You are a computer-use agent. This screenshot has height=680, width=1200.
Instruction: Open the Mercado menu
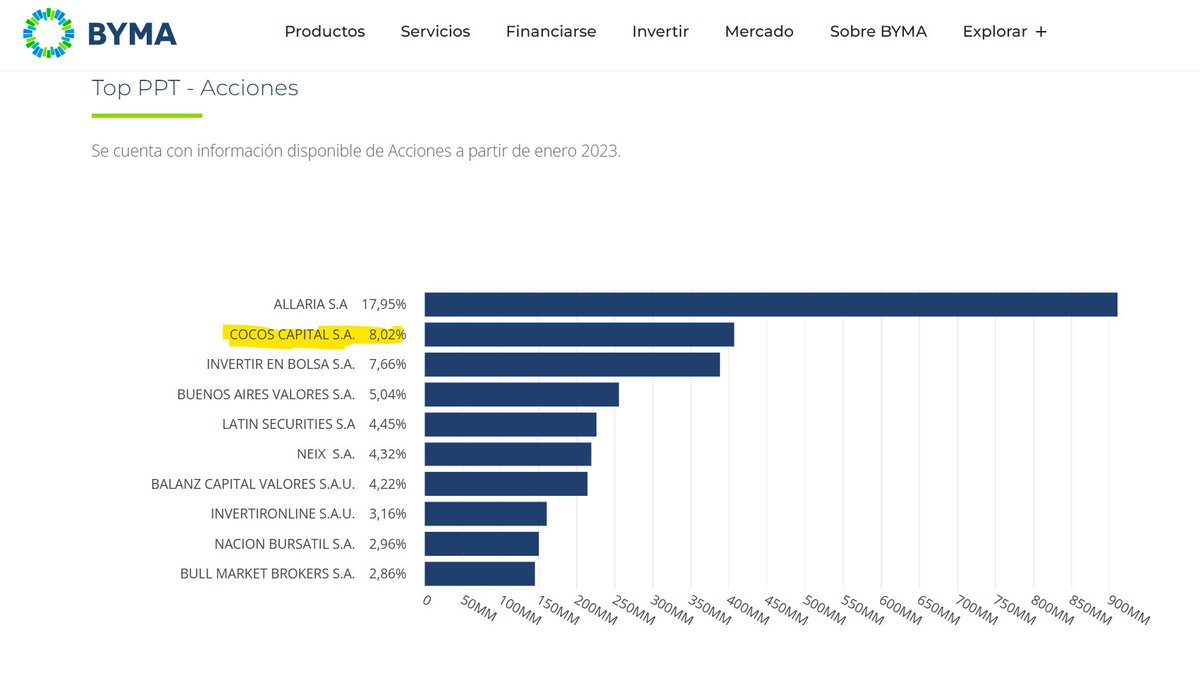click(759, 32)
